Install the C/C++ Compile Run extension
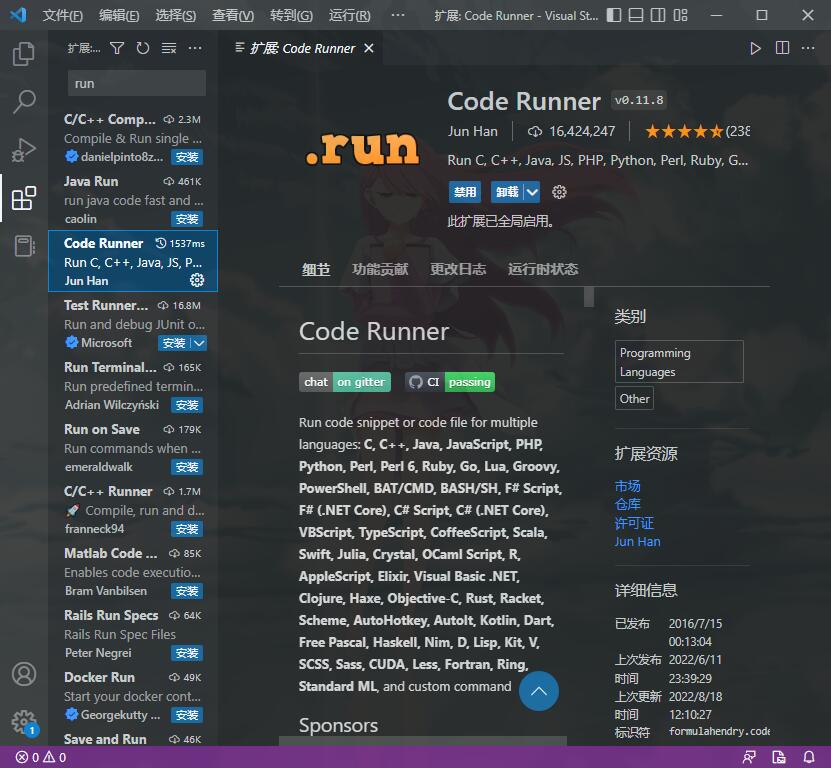 [x=187, y=157]
